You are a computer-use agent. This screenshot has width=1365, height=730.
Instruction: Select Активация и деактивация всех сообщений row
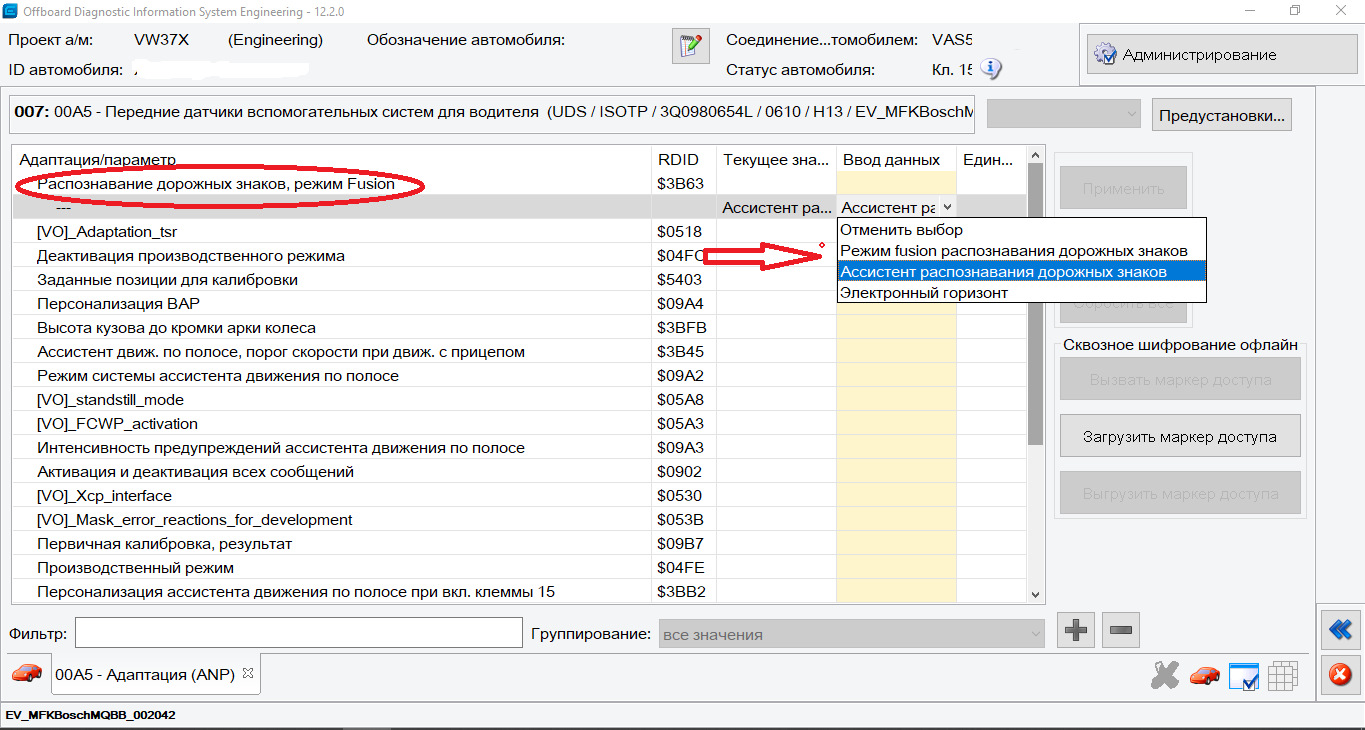click(520, 471)
